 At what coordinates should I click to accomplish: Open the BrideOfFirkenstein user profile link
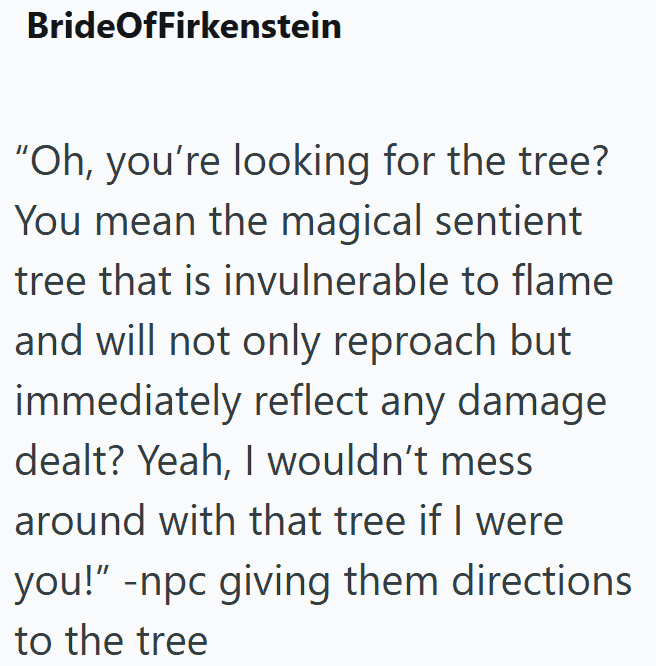point(184,26)
